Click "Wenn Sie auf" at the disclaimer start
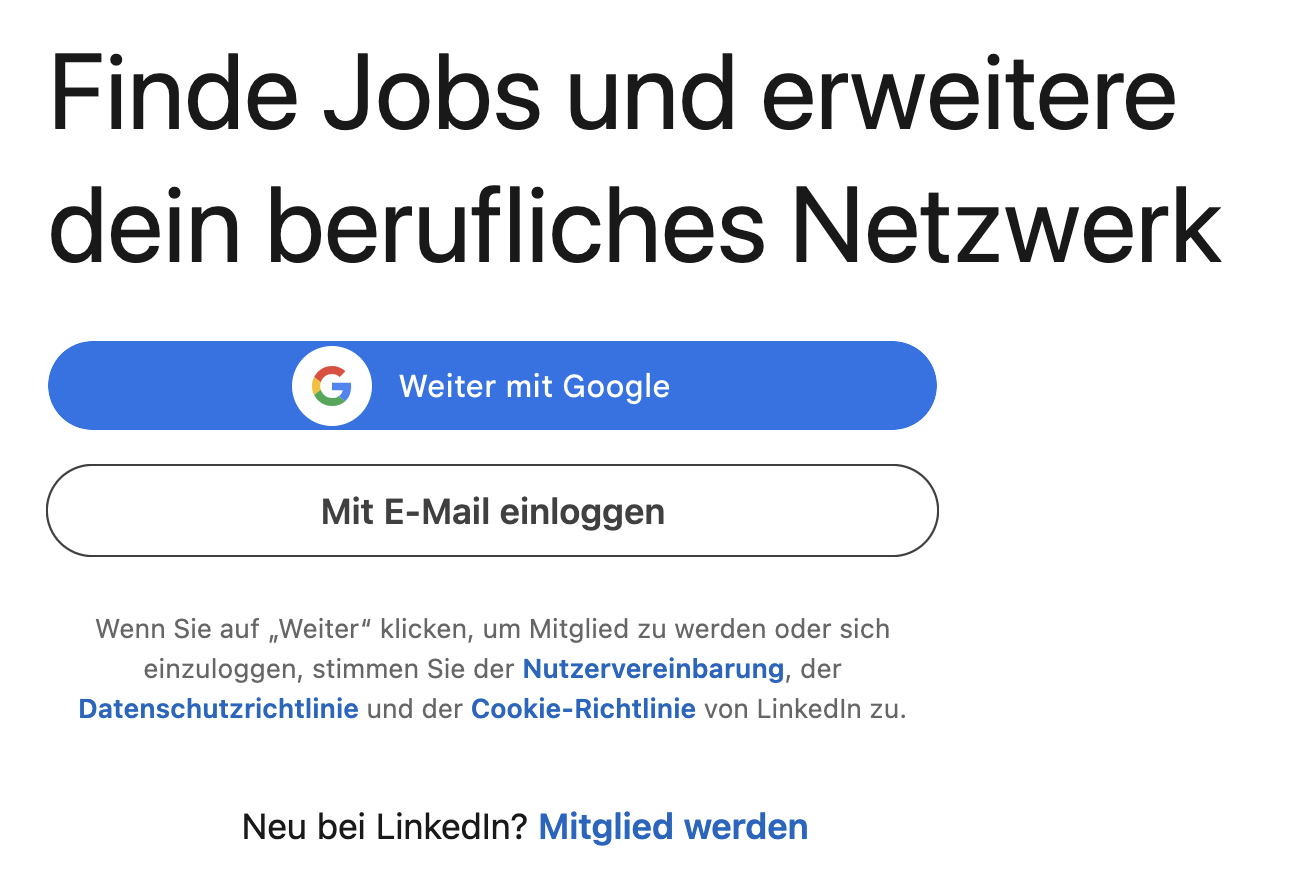The height and width of the screenshot is (880, 1306). [175, 629]
